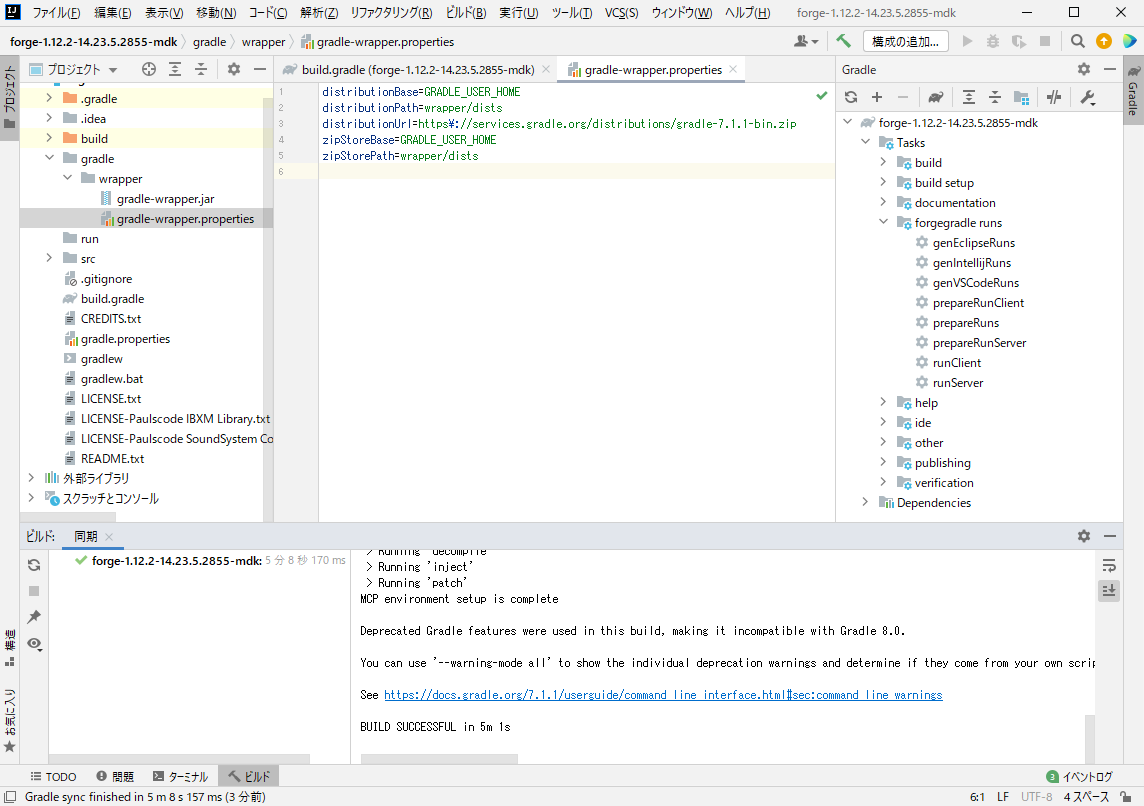Collapse the forgegradle runs task group
This screenshot has height=806, width=1144.
[x=883, y=222]
